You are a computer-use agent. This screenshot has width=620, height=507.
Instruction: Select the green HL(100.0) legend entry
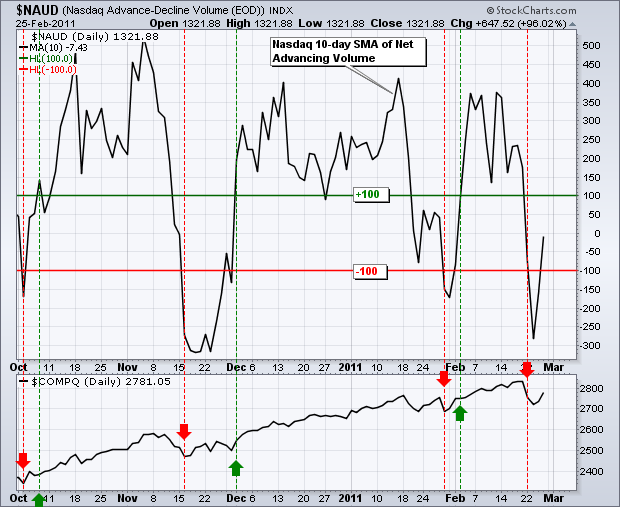tap(46, 59)
